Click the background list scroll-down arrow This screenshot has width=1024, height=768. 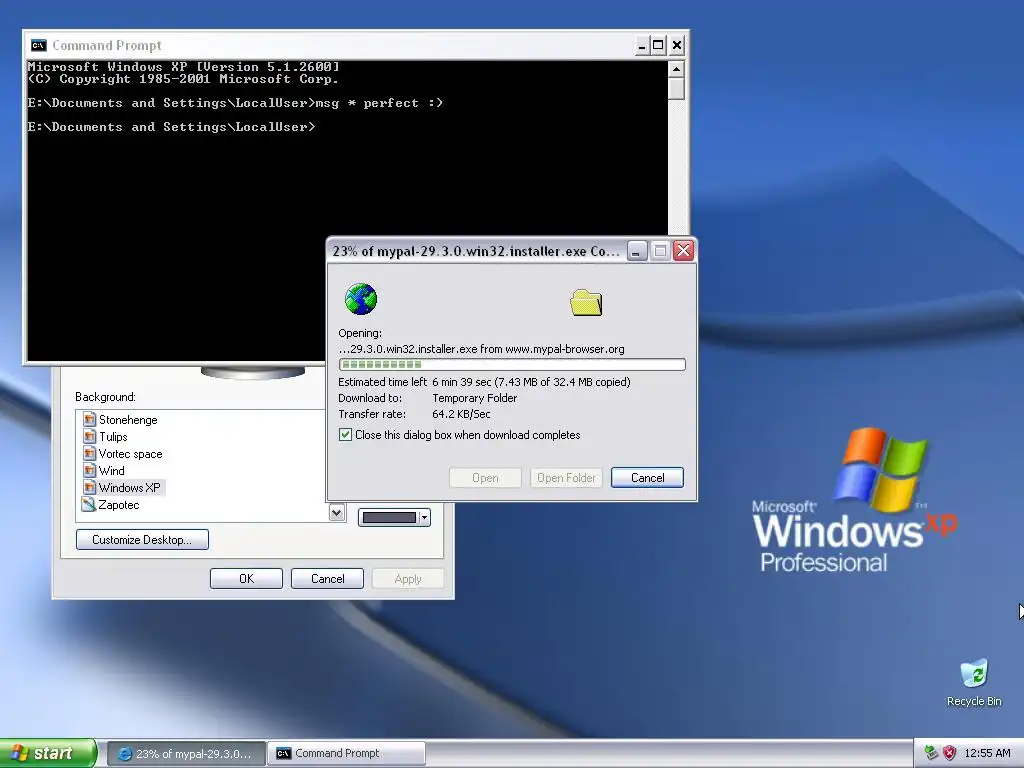(x=337, y=513)
